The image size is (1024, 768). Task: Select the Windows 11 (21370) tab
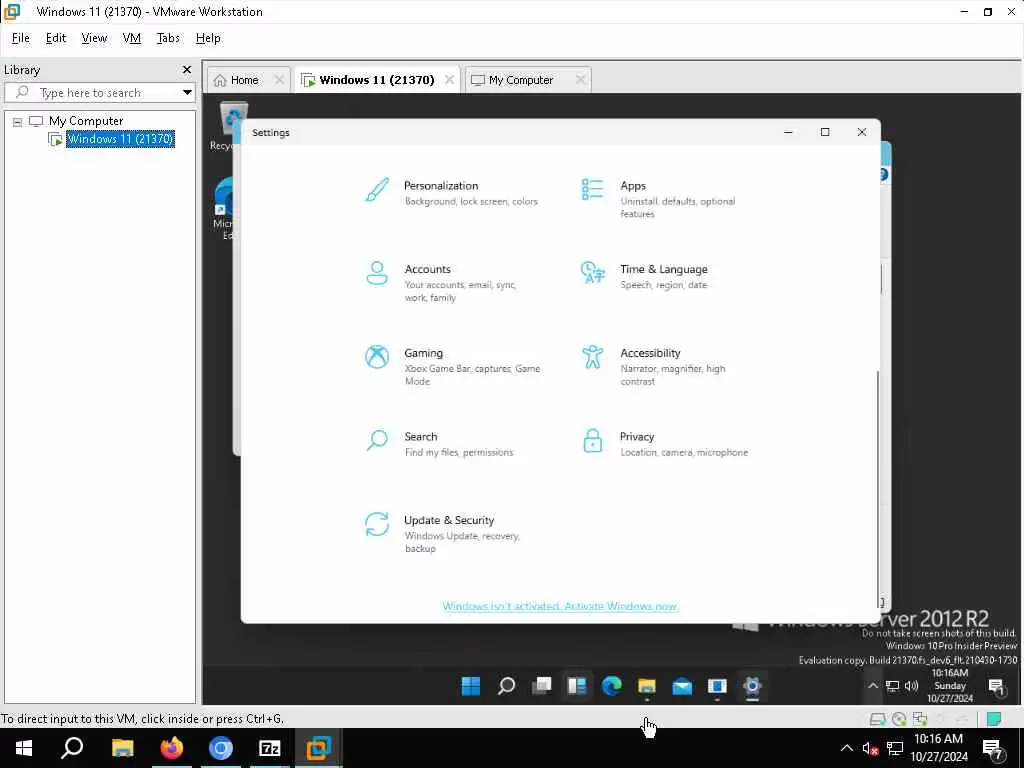coord(377,80)
